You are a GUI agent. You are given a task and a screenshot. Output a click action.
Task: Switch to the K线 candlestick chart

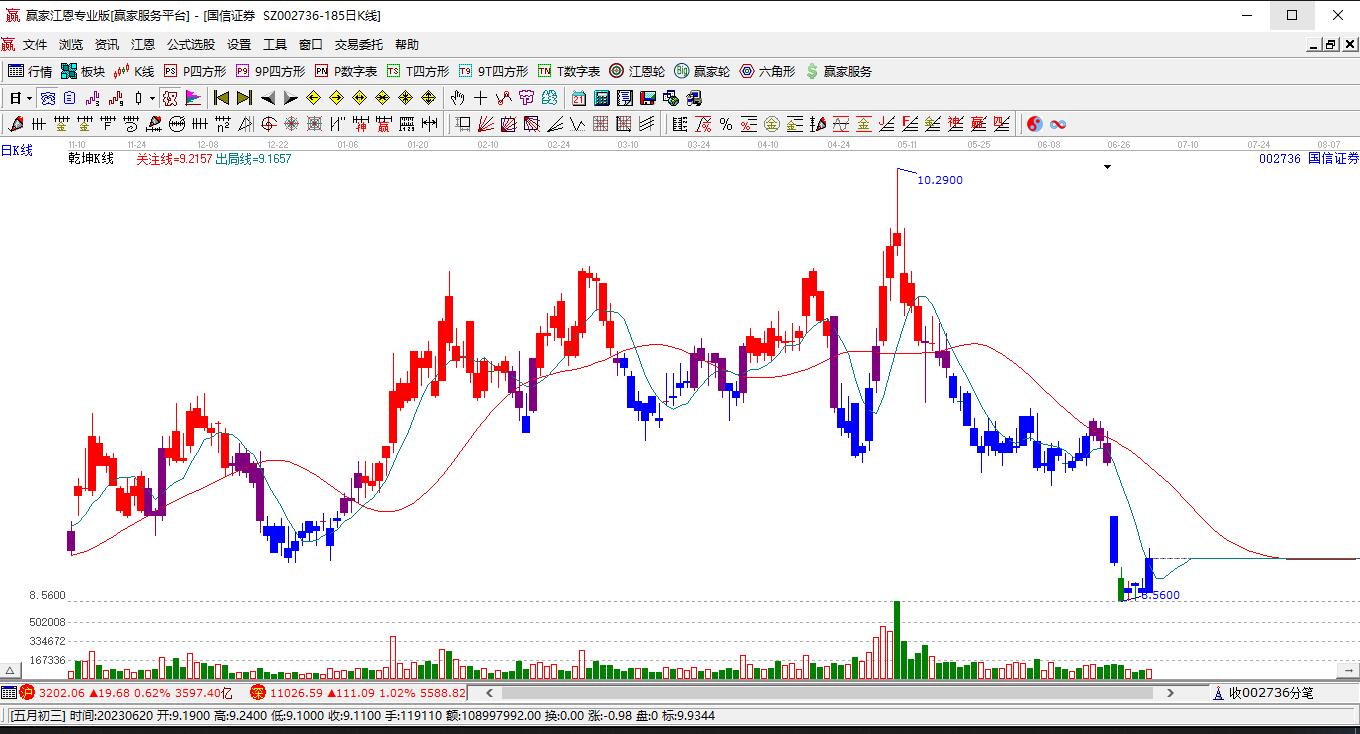pos(134,71)
